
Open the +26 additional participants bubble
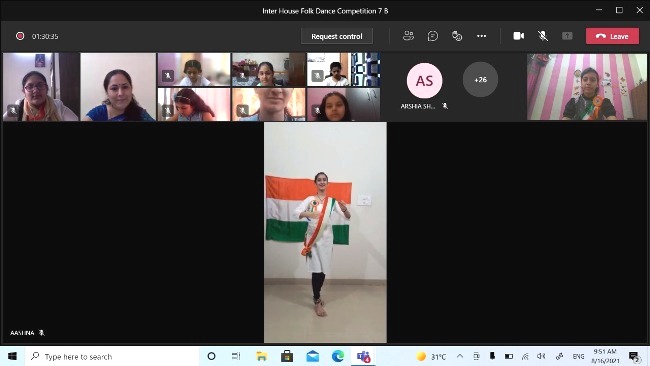(480, 80)
